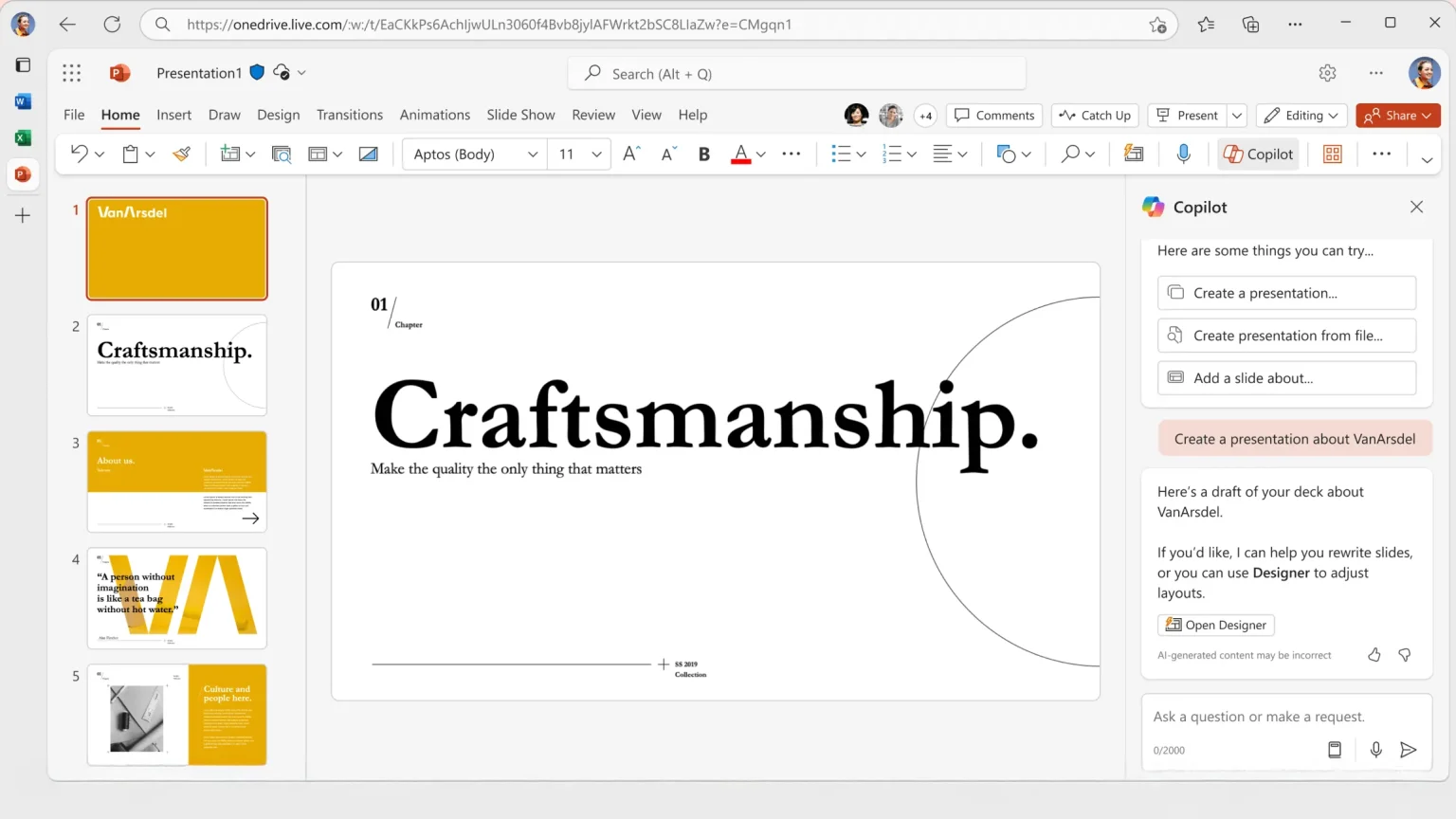Click the browser refresh icon
Viewport: 1456px width, 819px height.
point(112,25)
